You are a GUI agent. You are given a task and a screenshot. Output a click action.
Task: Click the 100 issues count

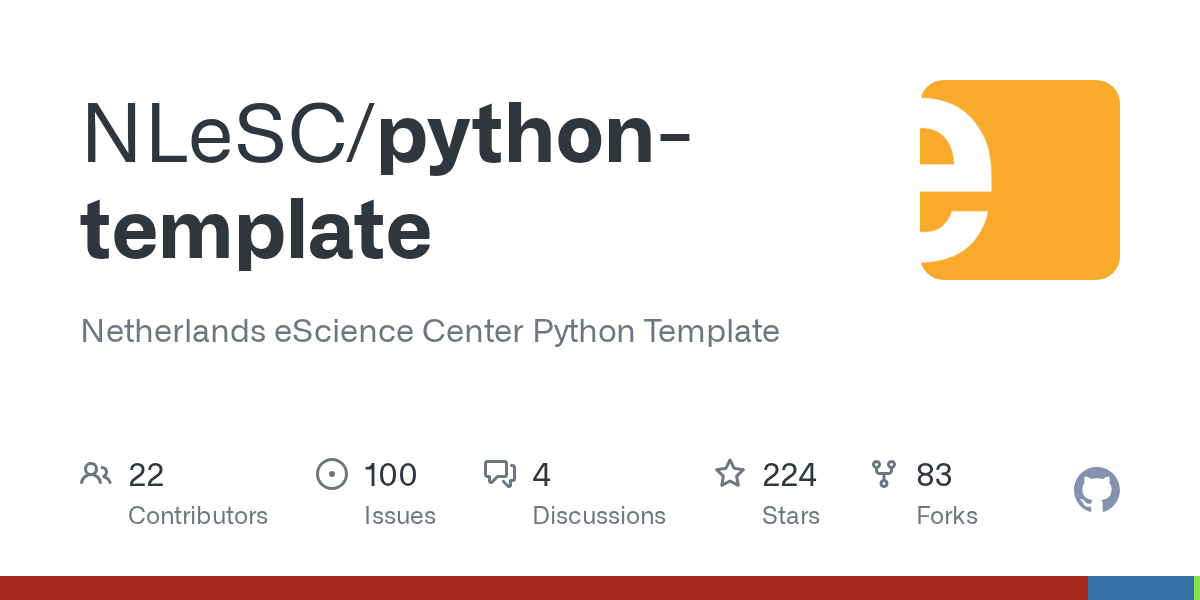tap(390, 474)
